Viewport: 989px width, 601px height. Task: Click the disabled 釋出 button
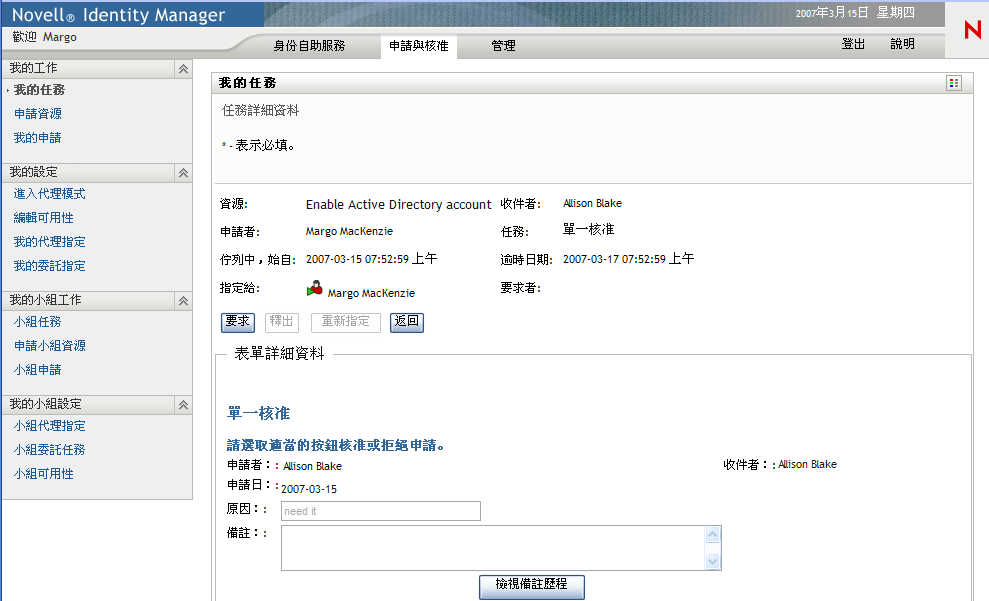point(281,322)
